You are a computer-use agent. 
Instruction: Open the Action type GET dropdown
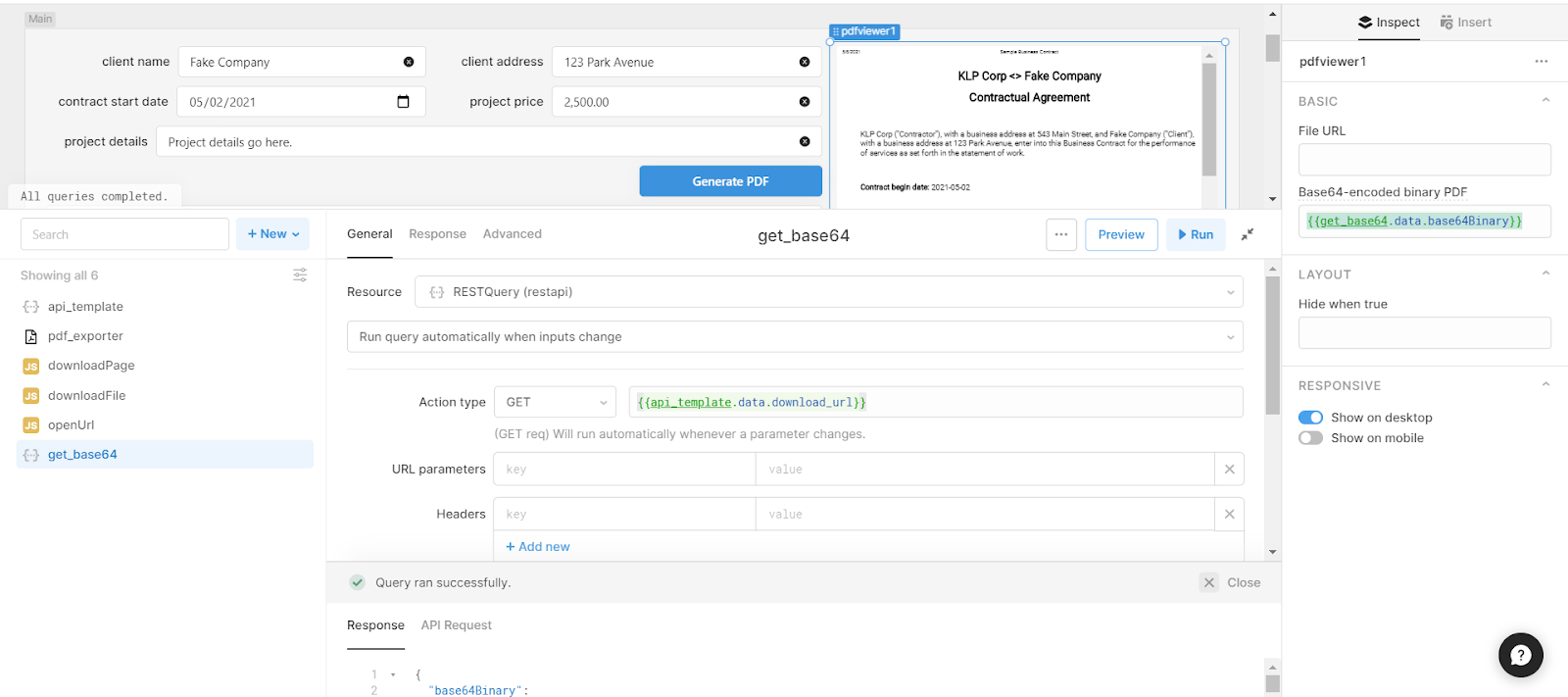point(555,402)
